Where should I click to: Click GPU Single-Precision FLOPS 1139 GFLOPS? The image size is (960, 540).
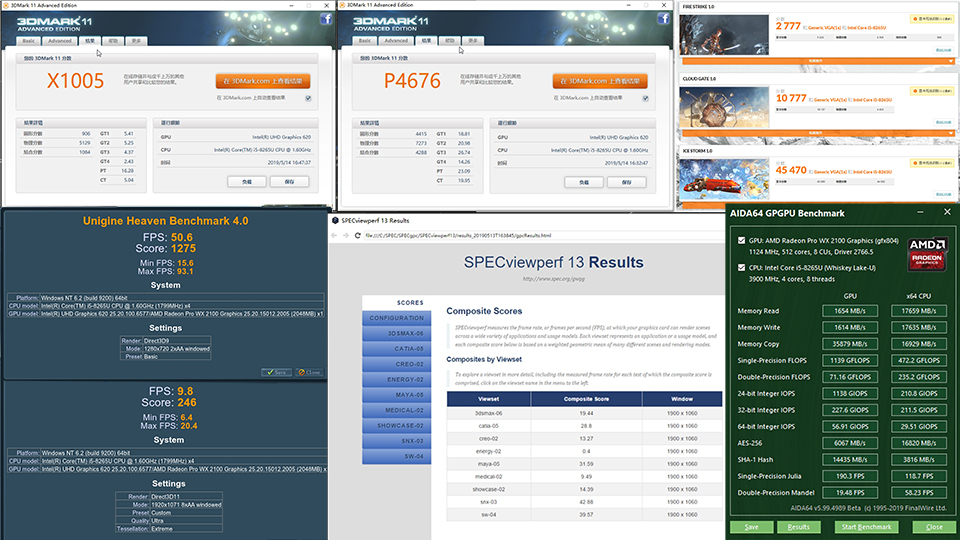(850, 361)
